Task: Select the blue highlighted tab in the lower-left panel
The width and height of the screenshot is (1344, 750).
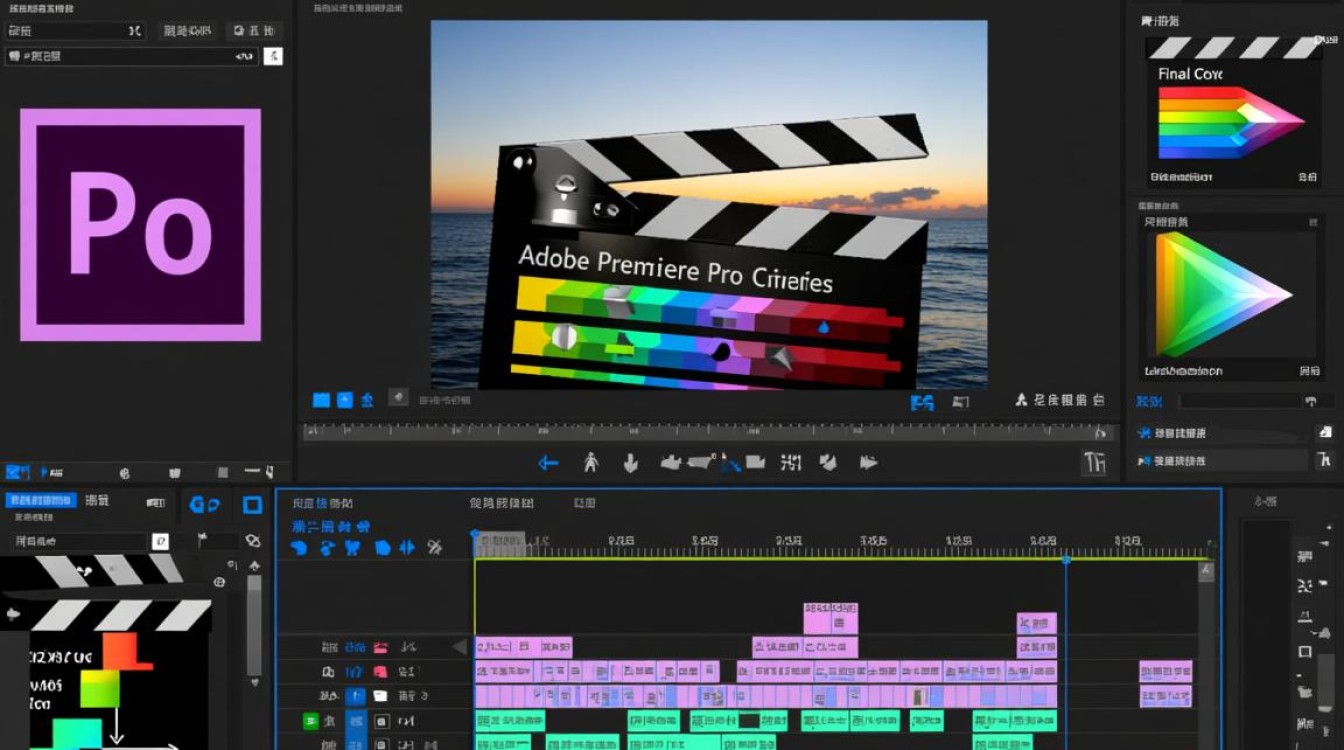Action: 41,500
